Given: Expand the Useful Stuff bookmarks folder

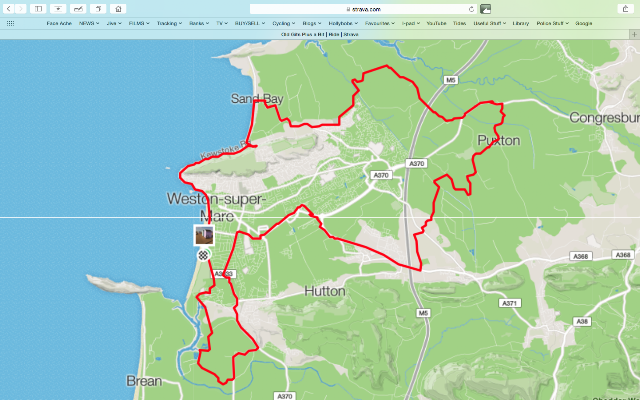Looking at the screenshot, I should (x=489, y=23).
